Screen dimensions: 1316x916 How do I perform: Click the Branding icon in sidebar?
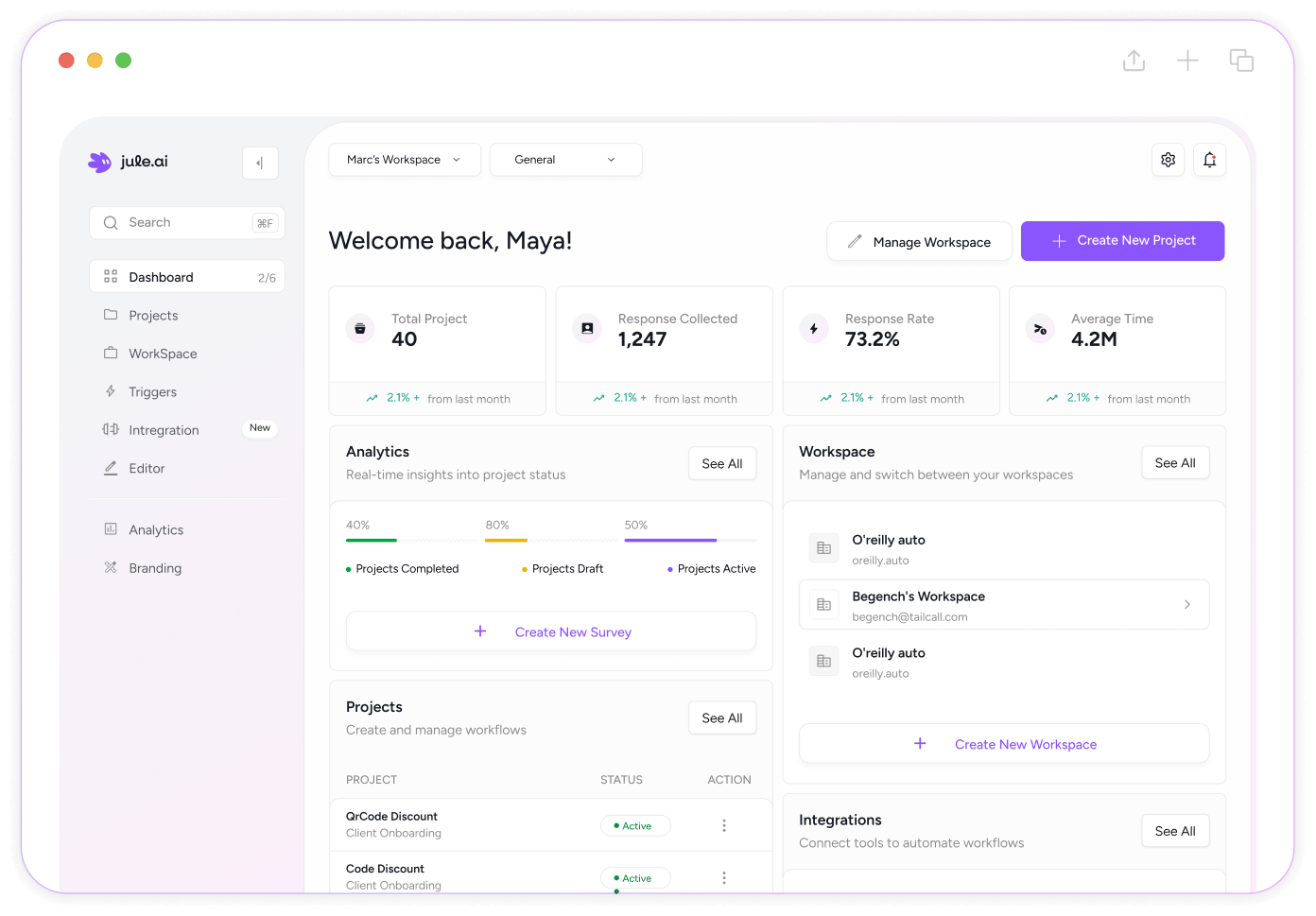tap(111, 567)
